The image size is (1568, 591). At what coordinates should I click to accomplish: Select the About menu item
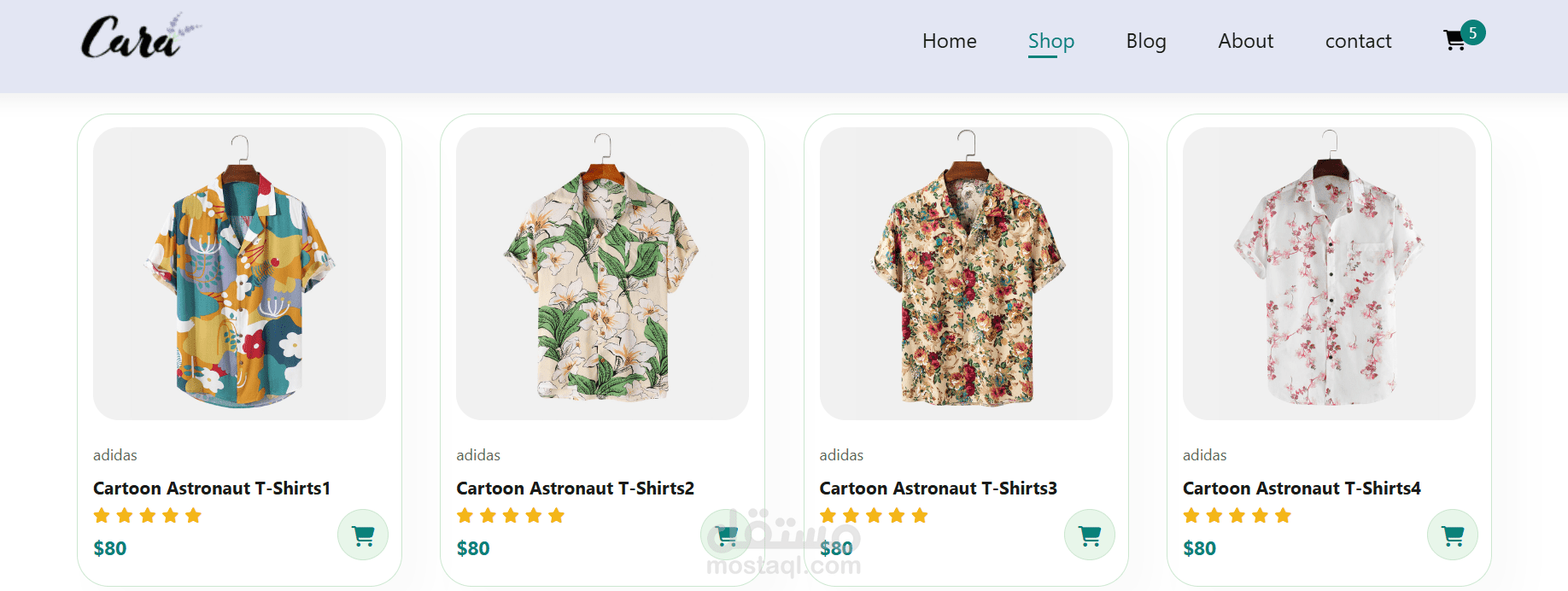[x=1245, y=41]
